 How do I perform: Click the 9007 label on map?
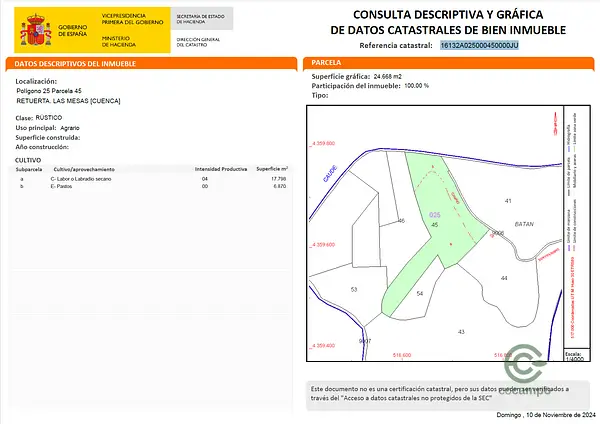point(365,341)
